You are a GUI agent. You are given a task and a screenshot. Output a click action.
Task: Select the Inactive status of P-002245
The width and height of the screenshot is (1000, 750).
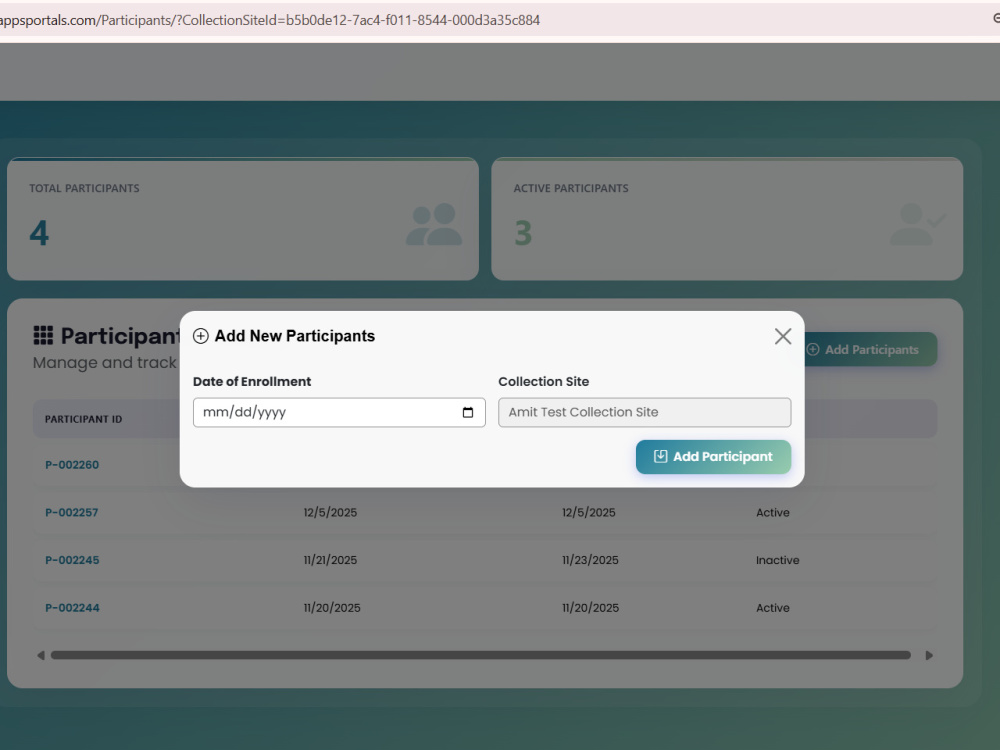tap(777, 561)
